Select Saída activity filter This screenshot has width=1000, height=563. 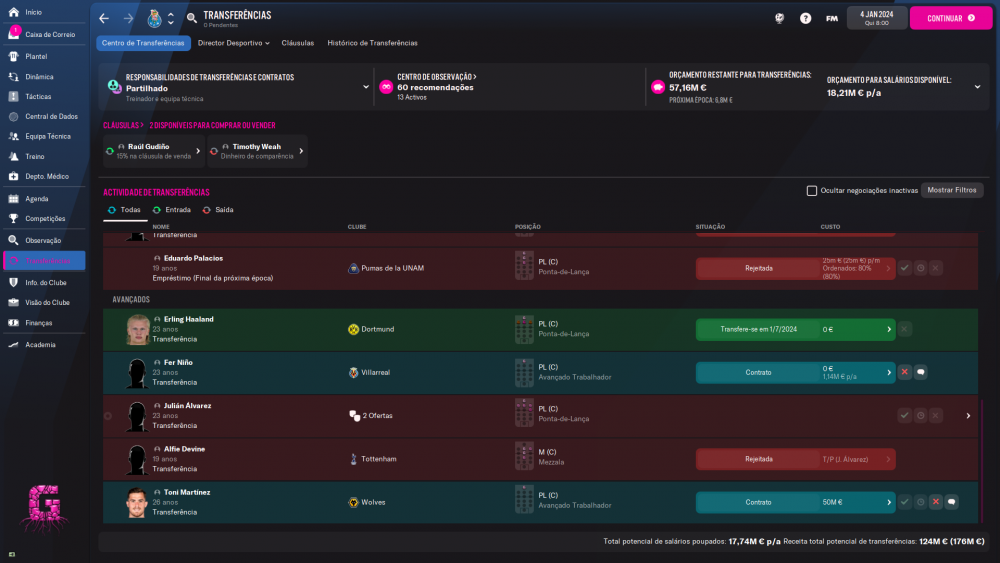point(218,210)
